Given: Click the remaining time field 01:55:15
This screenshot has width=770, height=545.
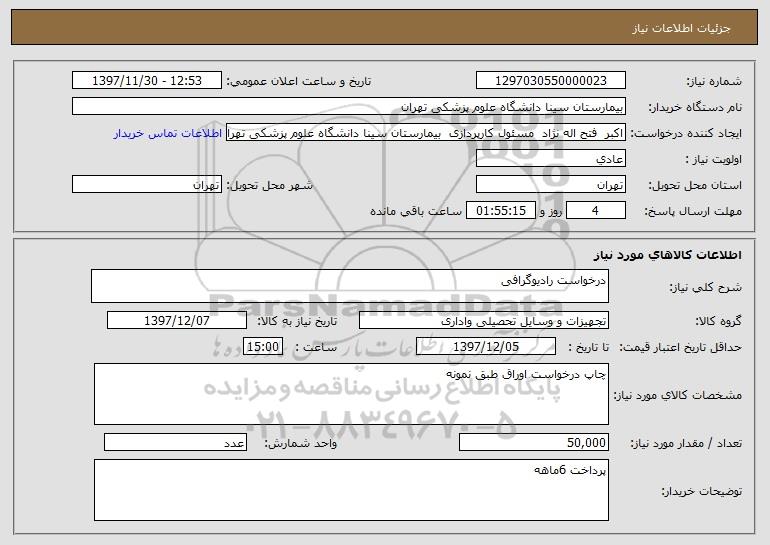Looking at the screenshot, I should pos(500,211).
